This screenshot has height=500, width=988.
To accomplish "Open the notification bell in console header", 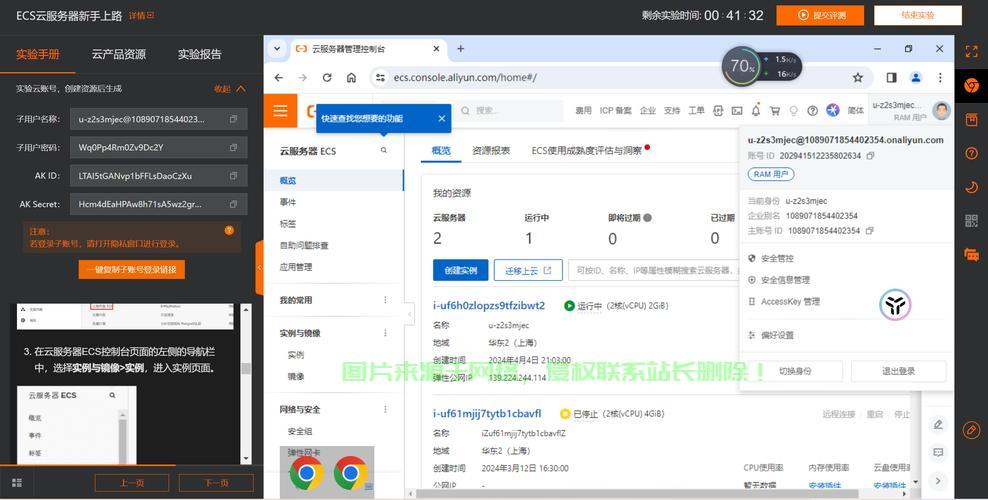I will (756, 111).
